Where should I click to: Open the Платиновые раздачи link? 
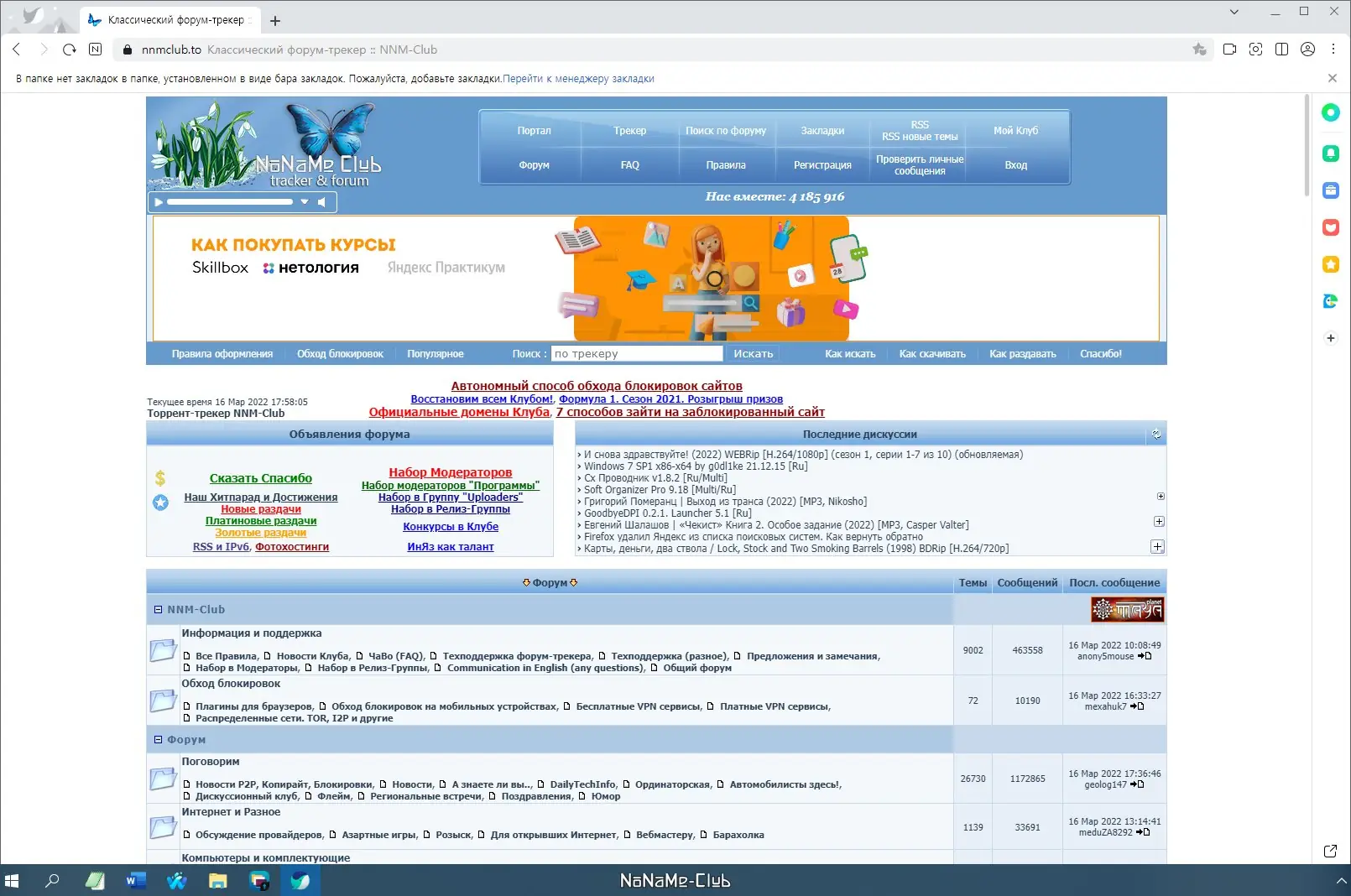261,521
